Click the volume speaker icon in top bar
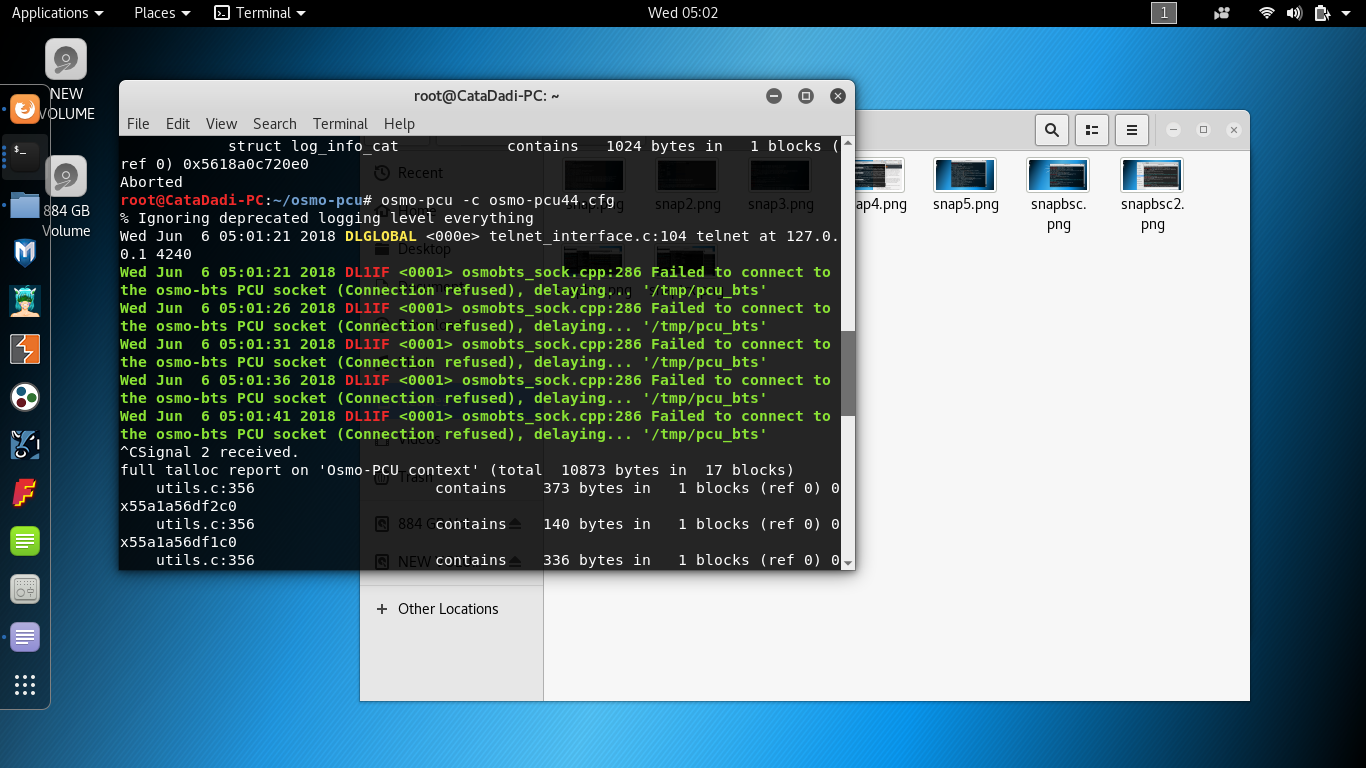 coord(1294,13)
